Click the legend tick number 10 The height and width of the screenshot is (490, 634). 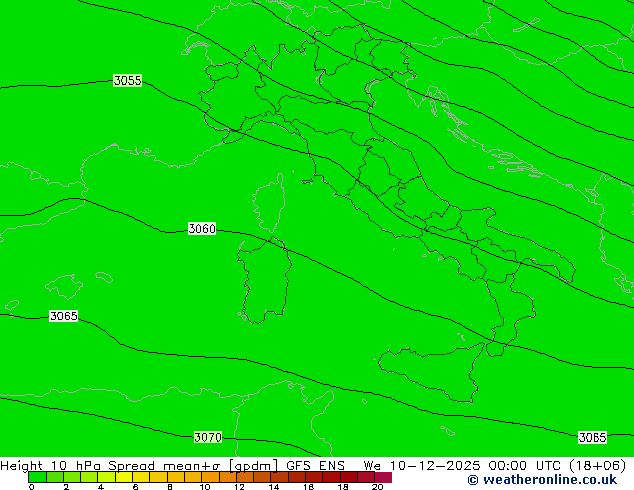(x=205, y=487)
